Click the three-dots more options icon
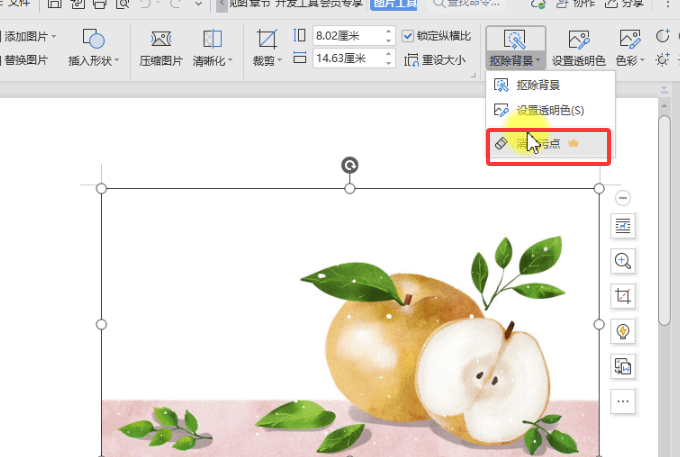 click(623, 401)
